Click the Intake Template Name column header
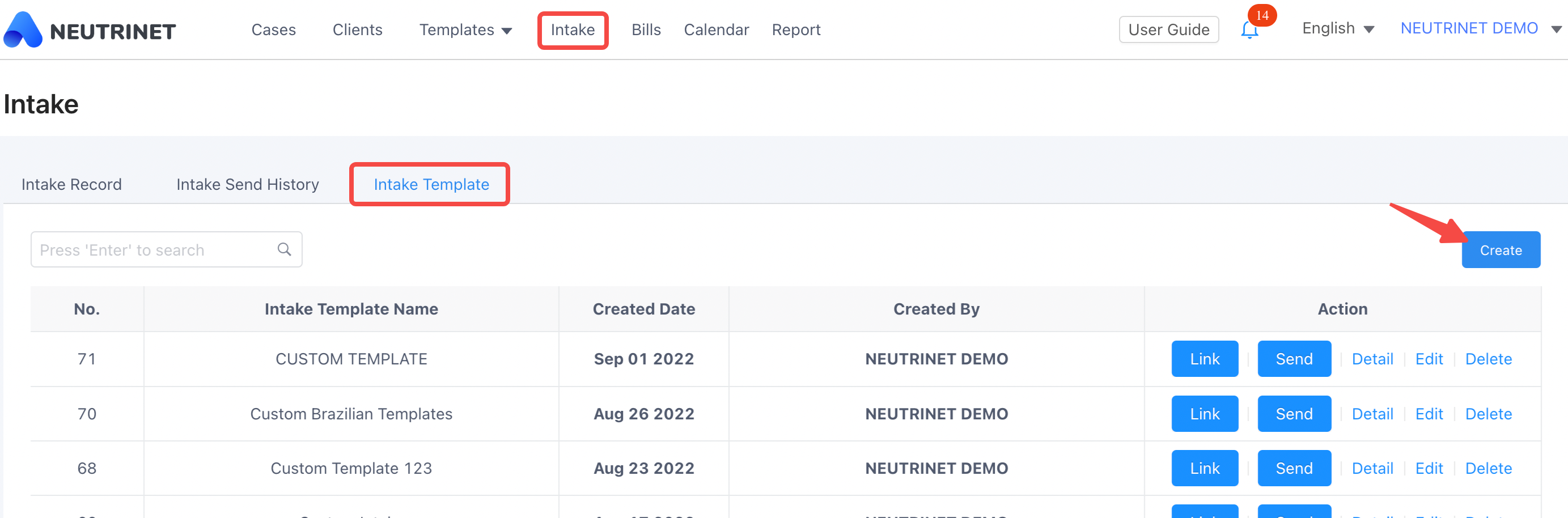Viewport: 1568px width, 518px height. click(351, 309)
